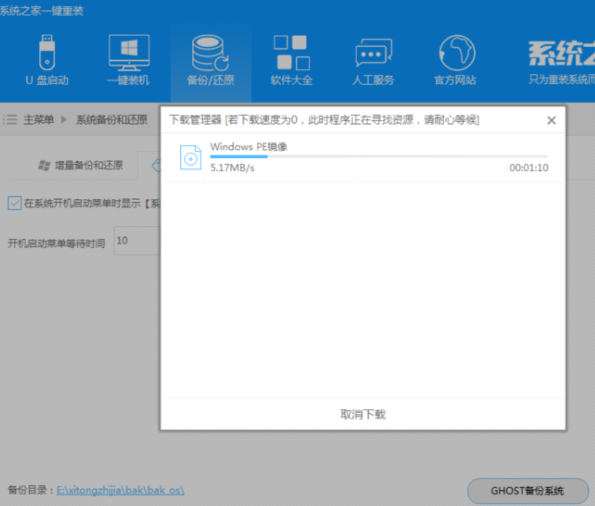Click the 下载管理器 dialog title text
The height and width of the screenshot is (506, 595).
click(324, 120)
